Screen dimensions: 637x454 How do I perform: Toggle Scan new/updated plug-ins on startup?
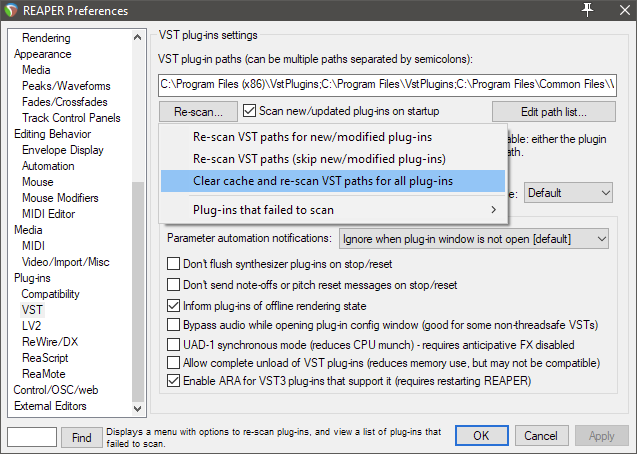pyautogui.click(x=249, y=111)
